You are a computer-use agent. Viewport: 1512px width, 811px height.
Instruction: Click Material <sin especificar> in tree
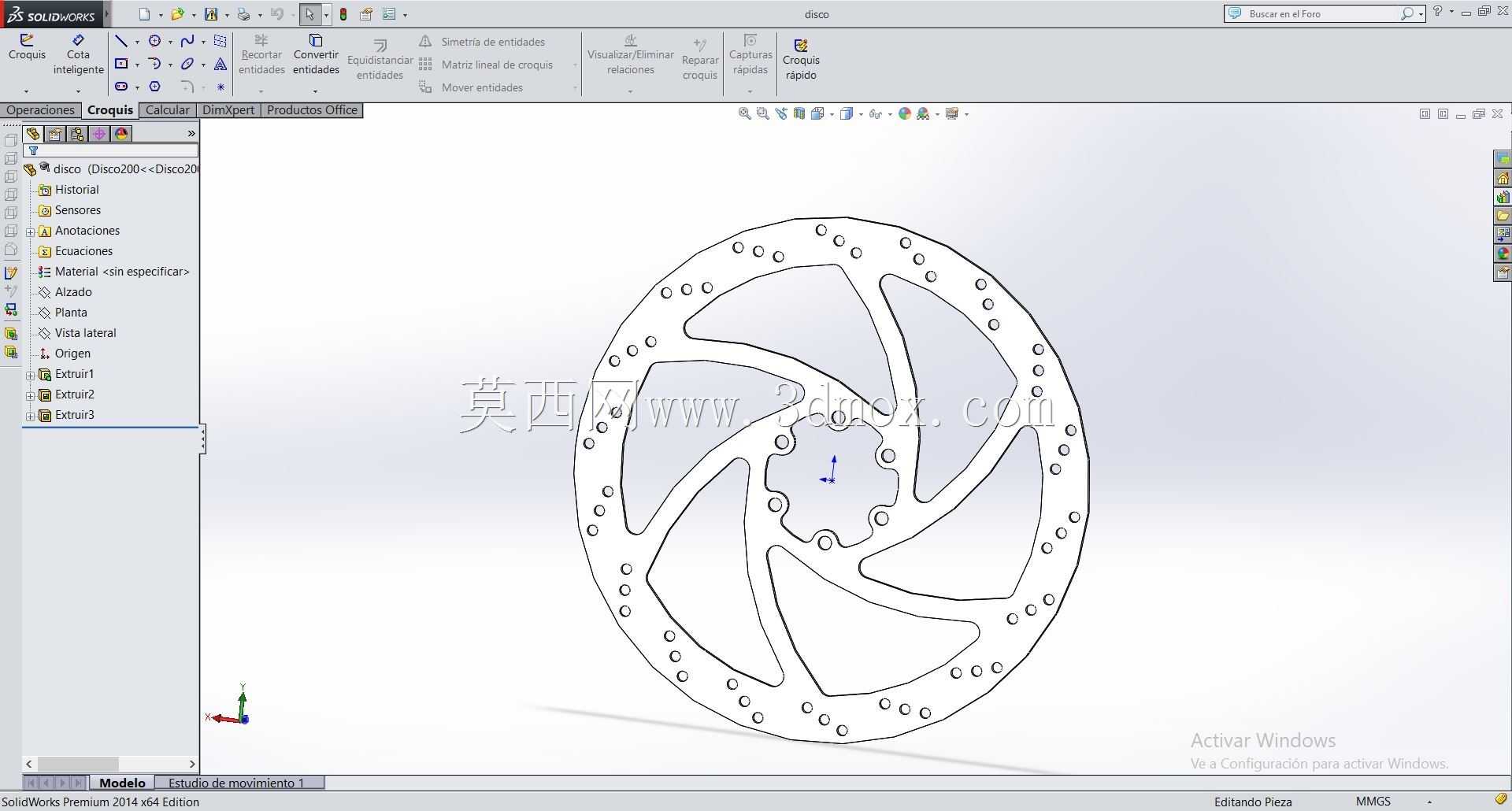tap(114, 272)
